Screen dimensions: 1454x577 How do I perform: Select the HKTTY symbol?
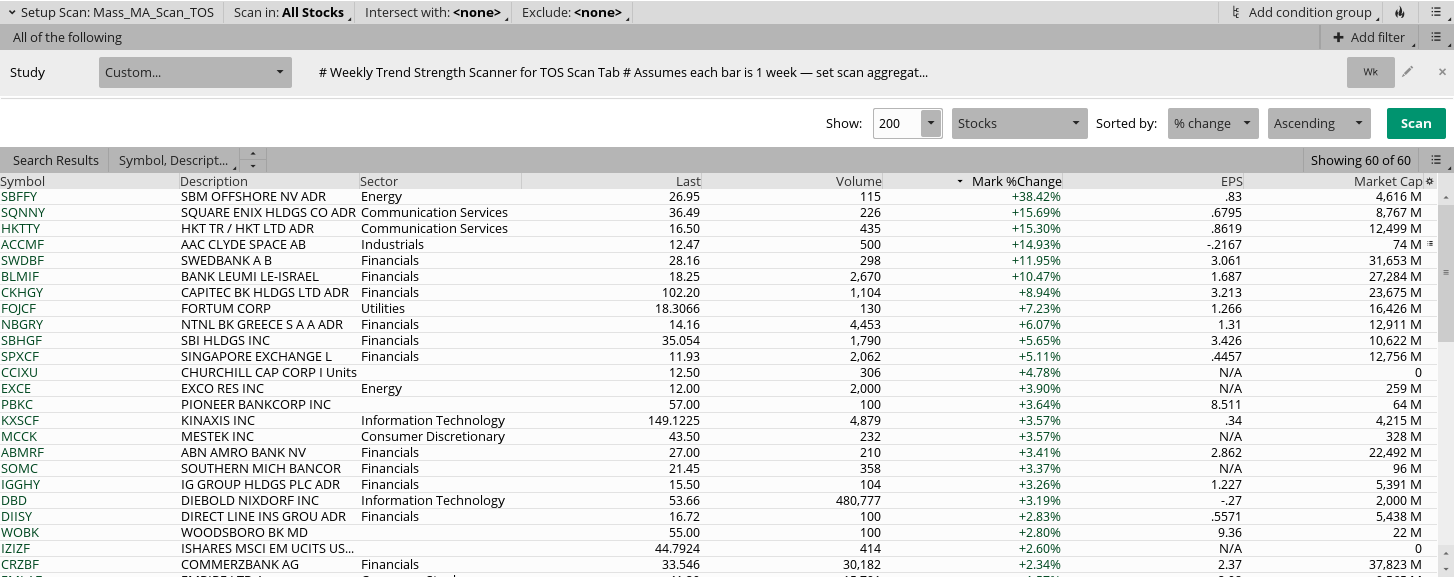click(21, 228)
